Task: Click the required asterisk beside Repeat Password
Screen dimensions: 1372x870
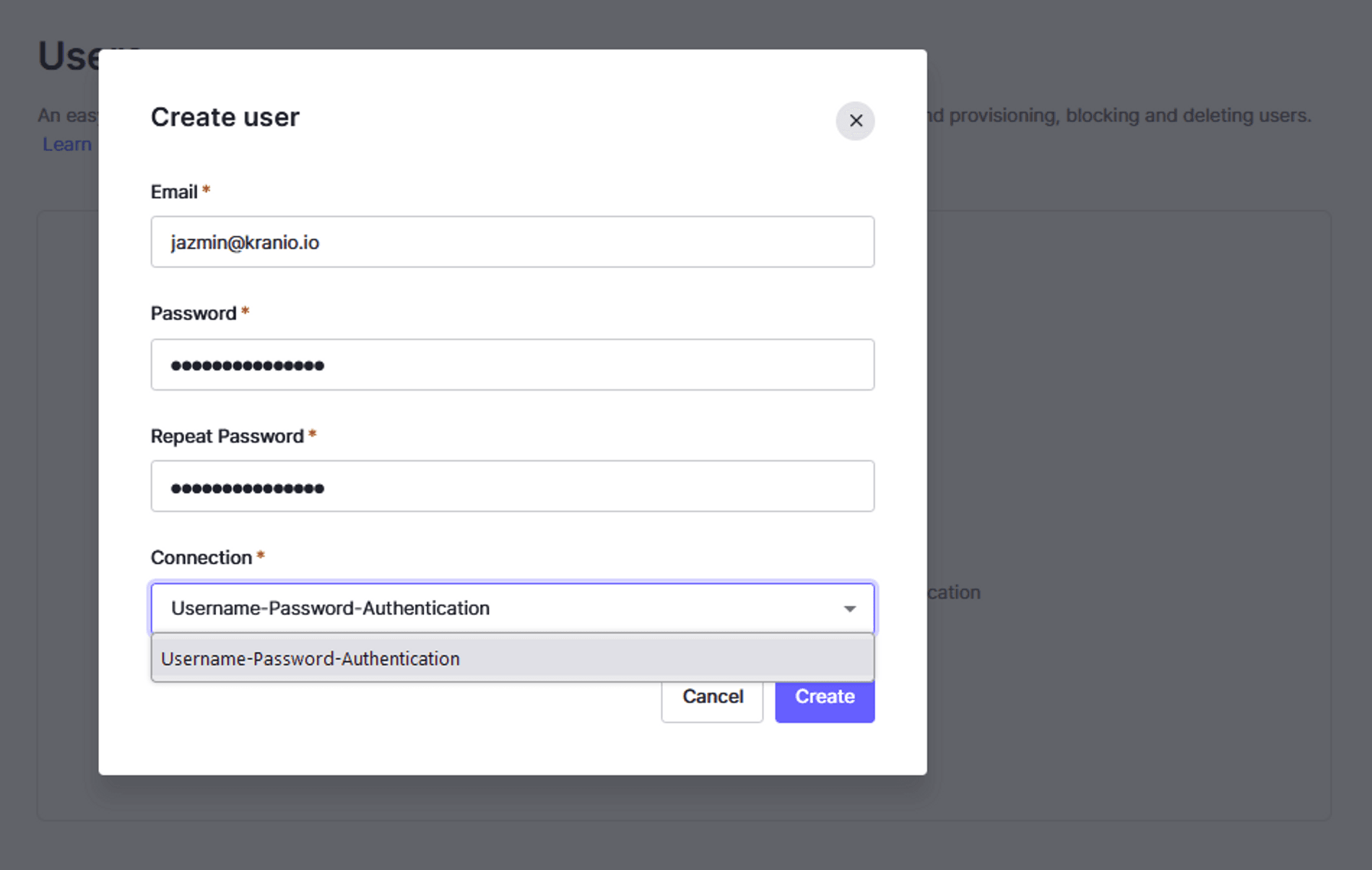Action: coord(313,435)
